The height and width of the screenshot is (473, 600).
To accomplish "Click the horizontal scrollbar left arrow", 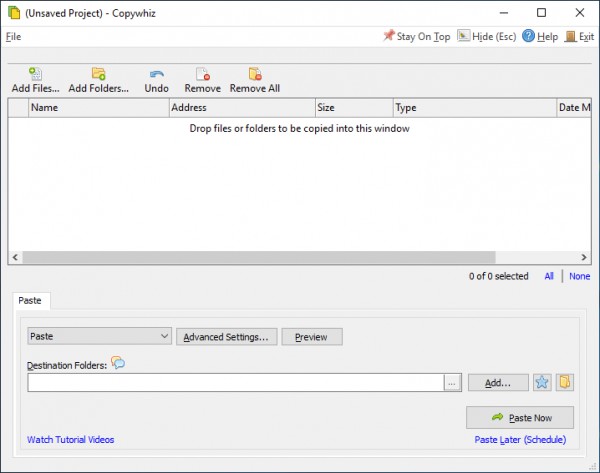I will [15, 257].
